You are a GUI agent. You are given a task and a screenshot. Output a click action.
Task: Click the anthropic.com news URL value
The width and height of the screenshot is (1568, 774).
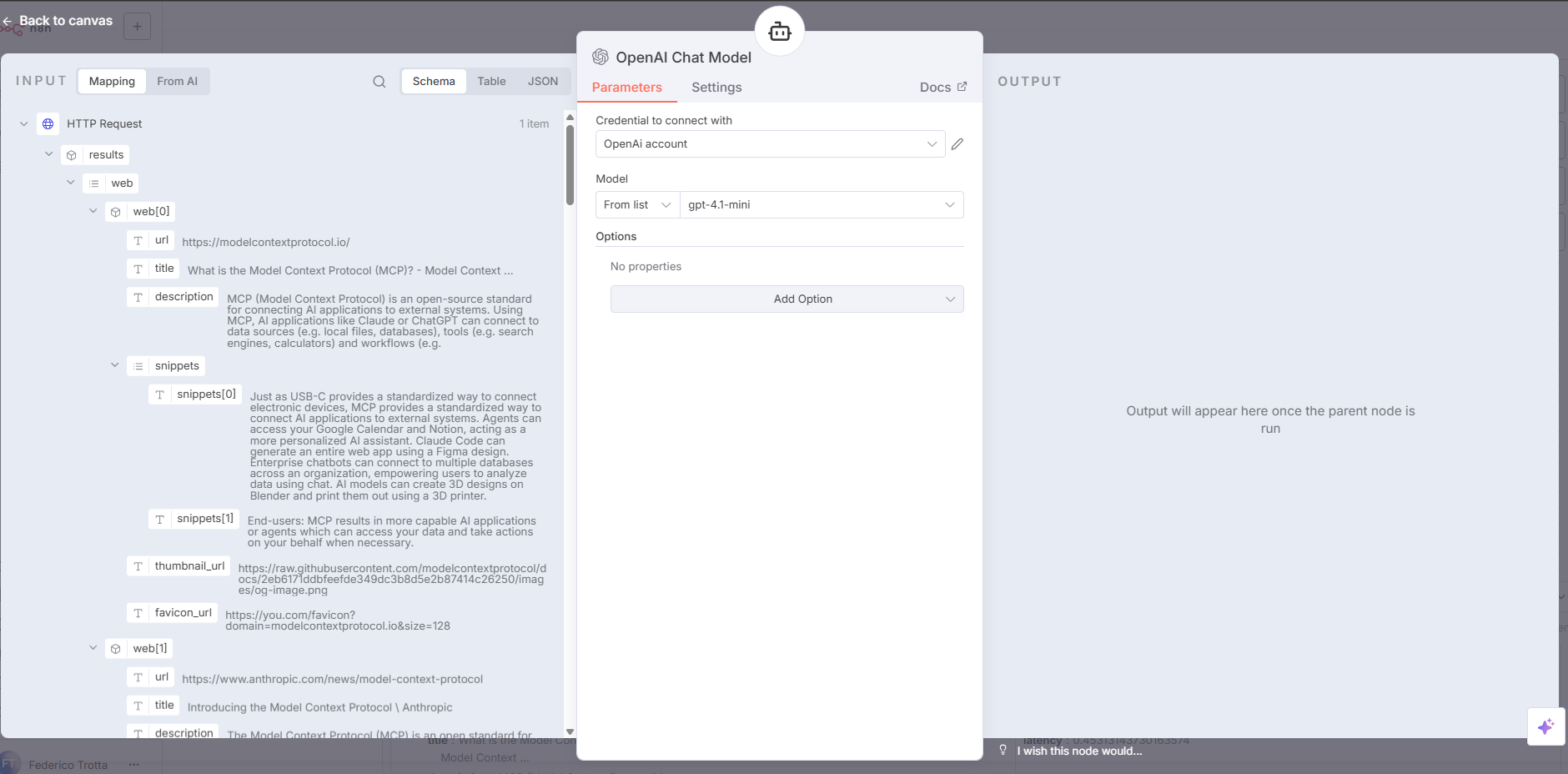[x=333, y=680]
